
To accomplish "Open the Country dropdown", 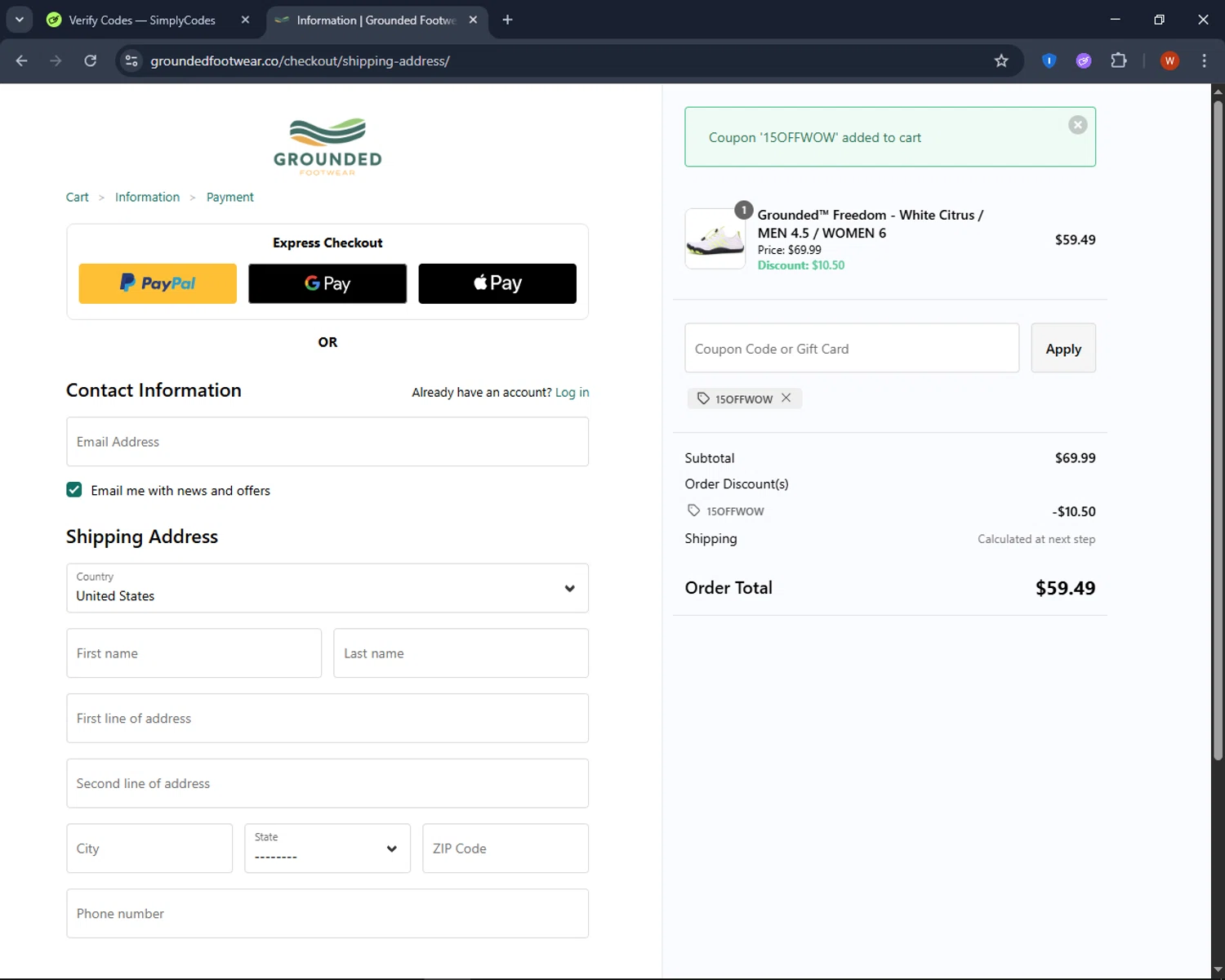I will coord(327,588).
